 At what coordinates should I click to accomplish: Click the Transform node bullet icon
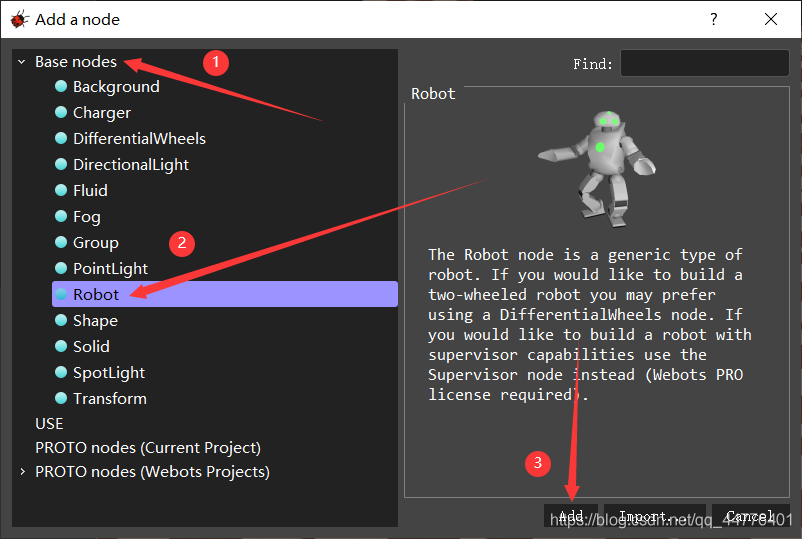pos(61,398)
